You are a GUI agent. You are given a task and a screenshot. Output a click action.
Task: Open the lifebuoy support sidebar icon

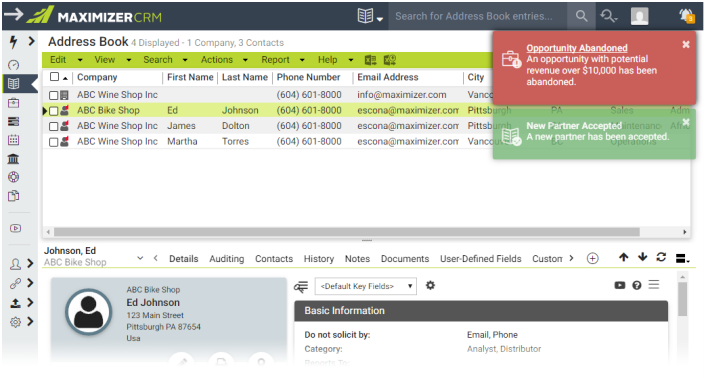14,177
